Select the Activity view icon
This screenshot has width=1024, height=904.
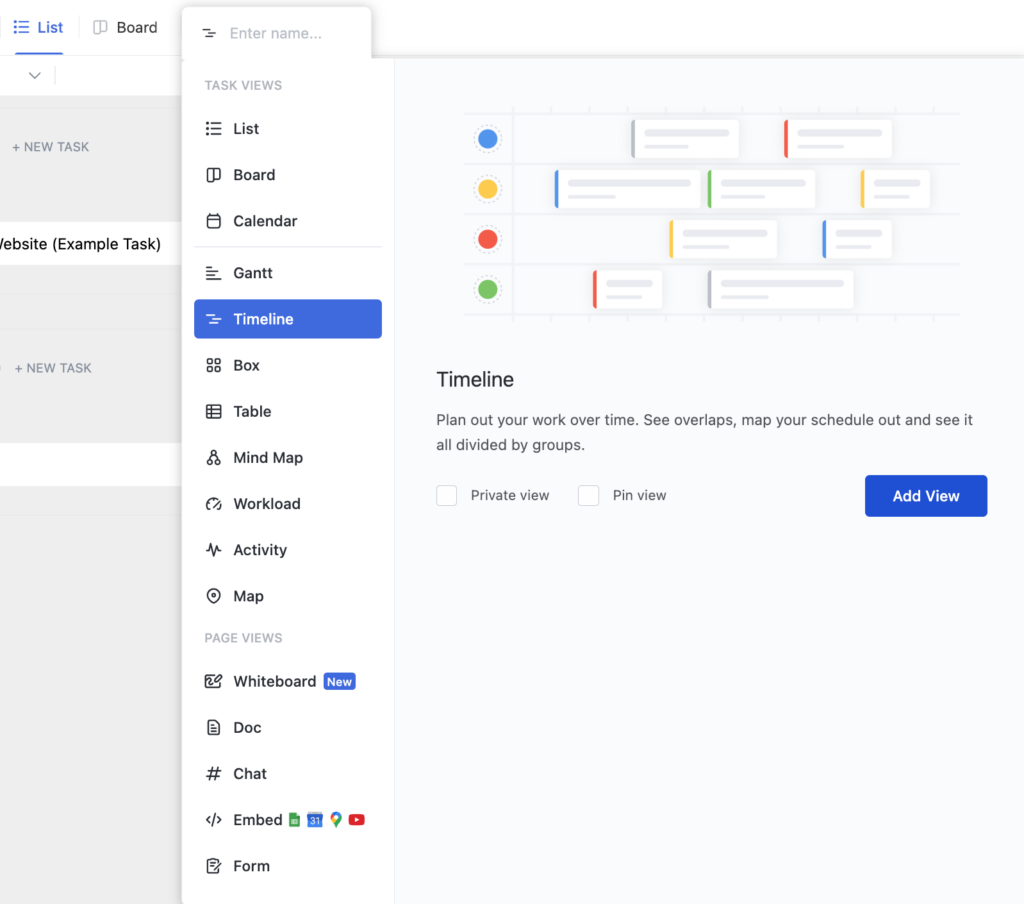[213, 549]
